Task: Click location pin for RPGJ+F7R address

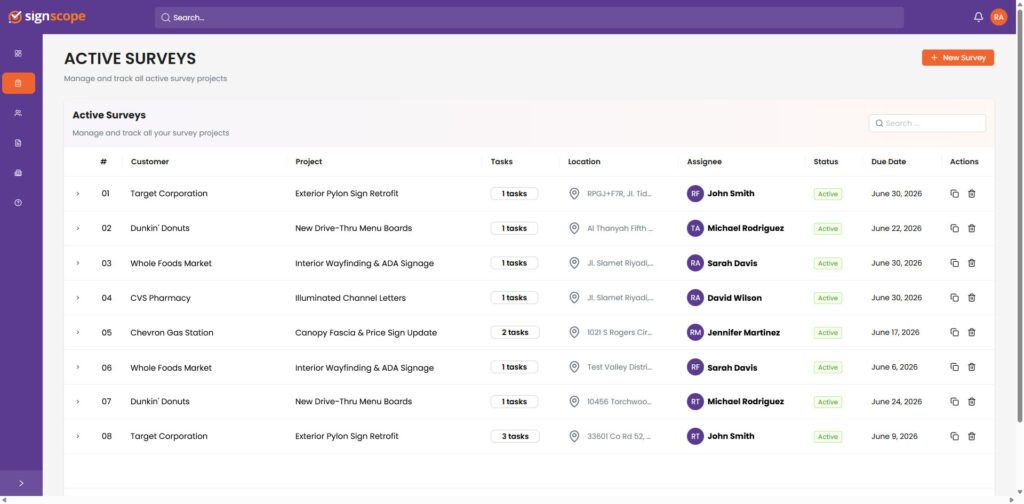Action: coord(574,194)
